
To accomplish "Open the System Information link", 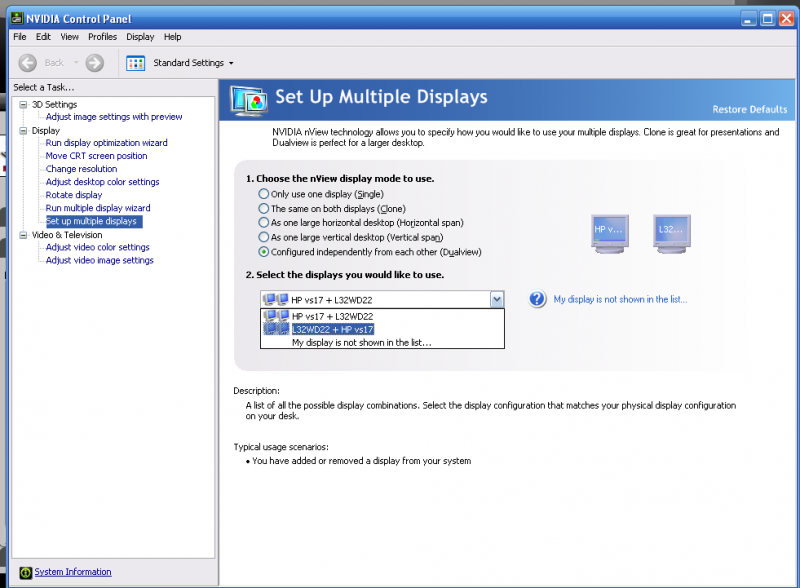I will [x=73, y=572].
